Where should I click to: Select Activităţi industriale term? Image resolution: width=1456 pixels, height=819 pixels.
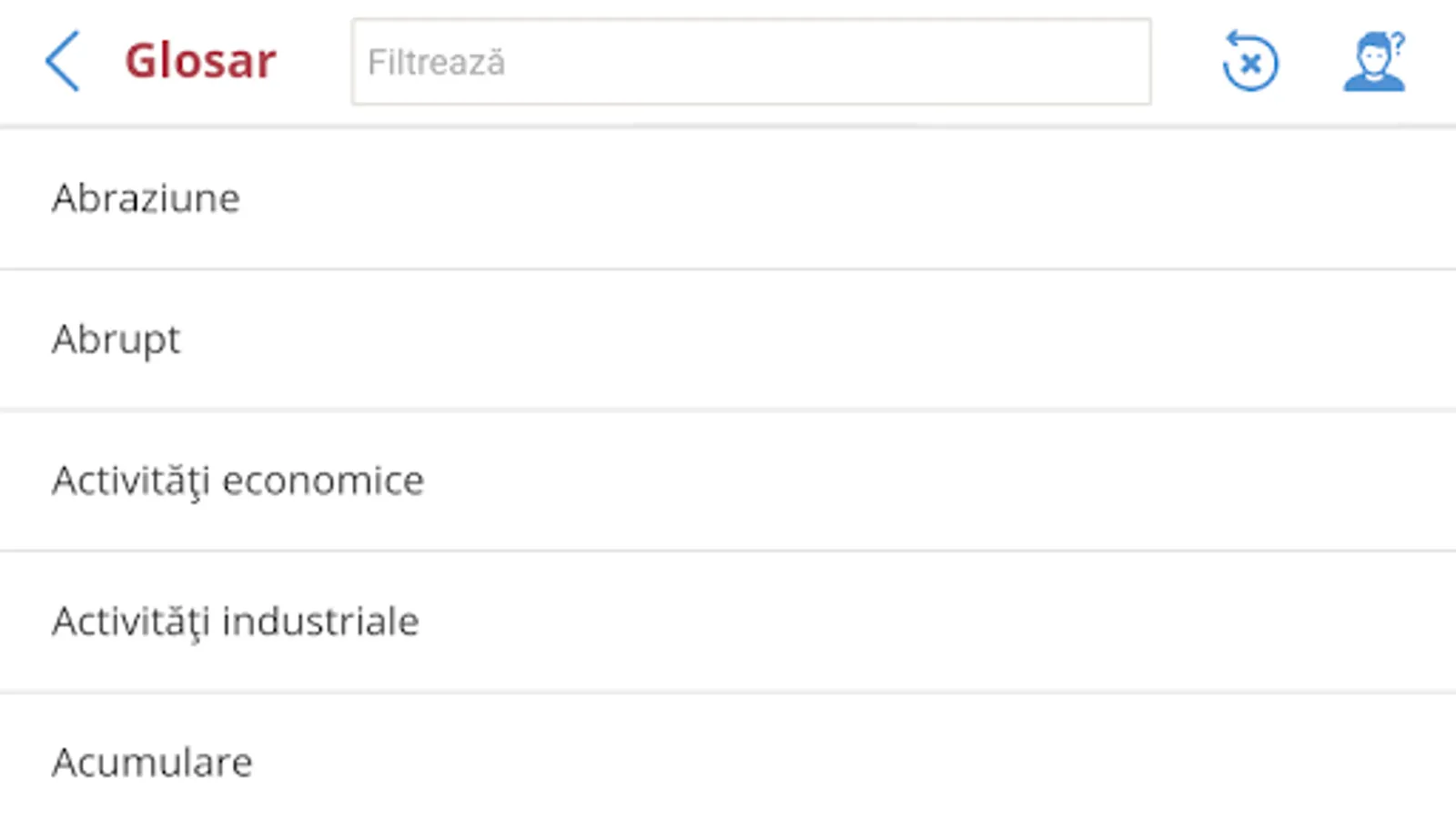[235, 622]
